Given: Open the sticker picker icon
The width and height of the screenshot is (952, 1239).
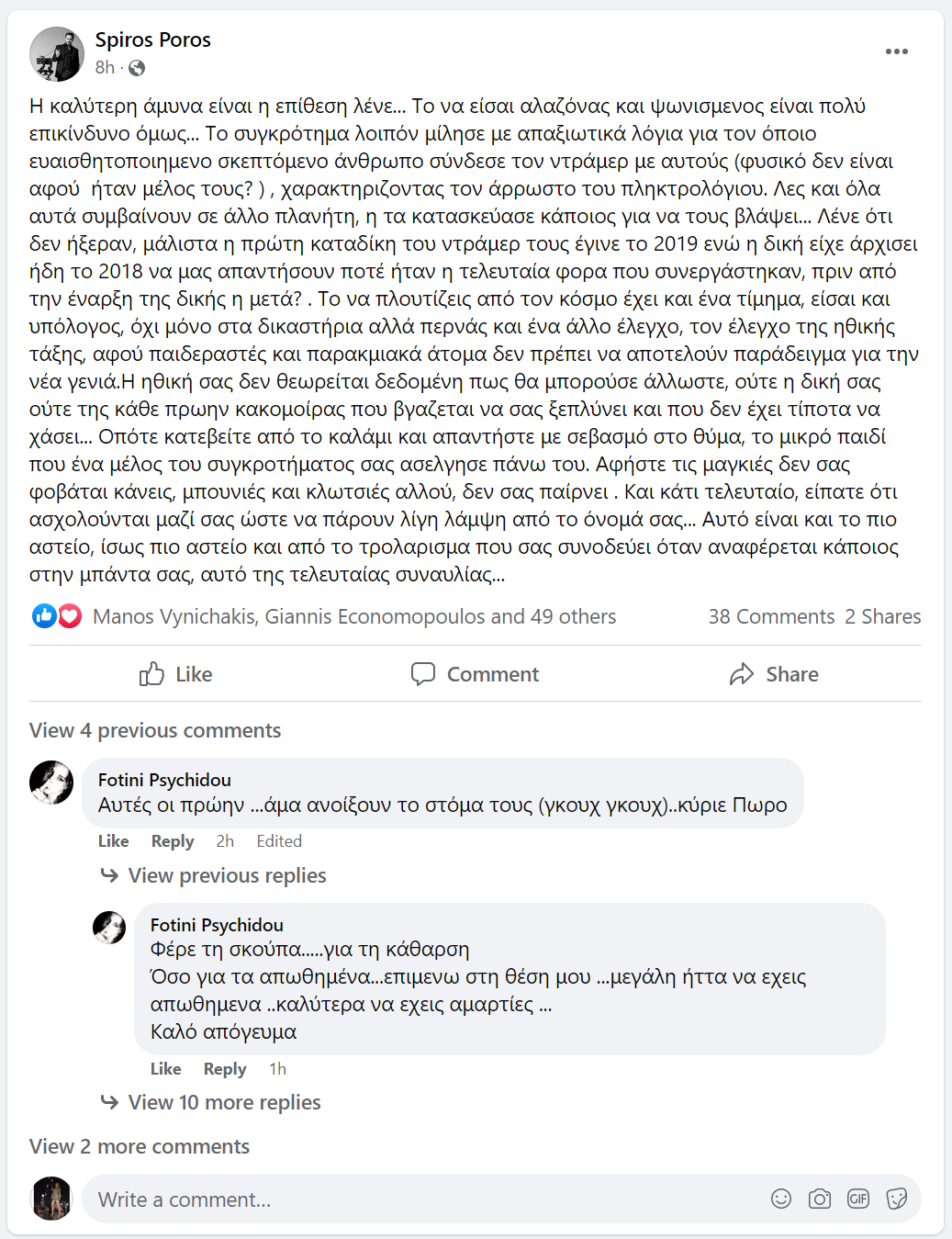Looking at the screenshot, I should pos(897,1199).
